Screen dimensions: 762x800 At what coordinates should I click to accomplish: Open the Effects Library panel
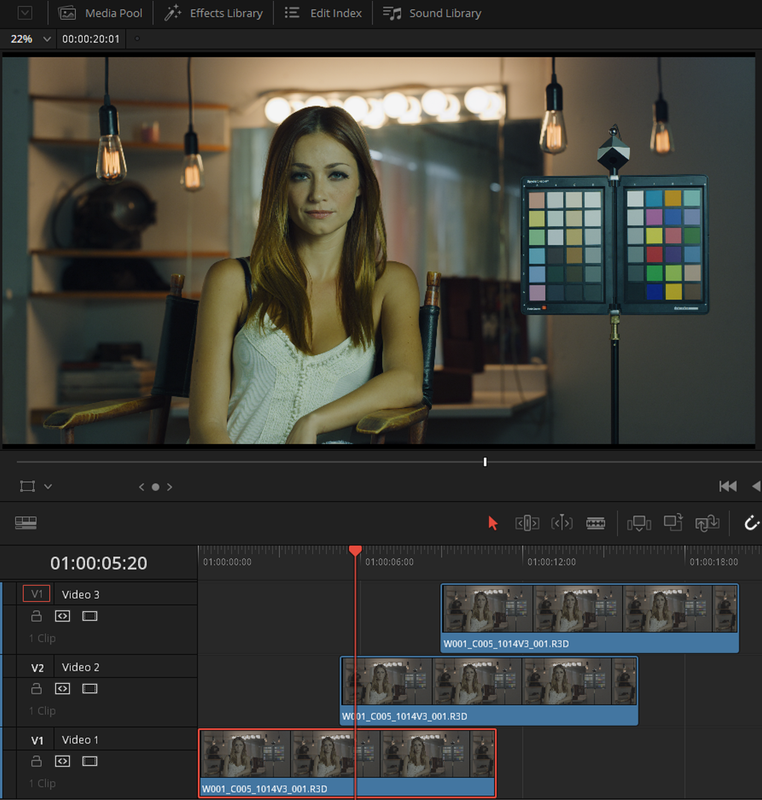213,13
